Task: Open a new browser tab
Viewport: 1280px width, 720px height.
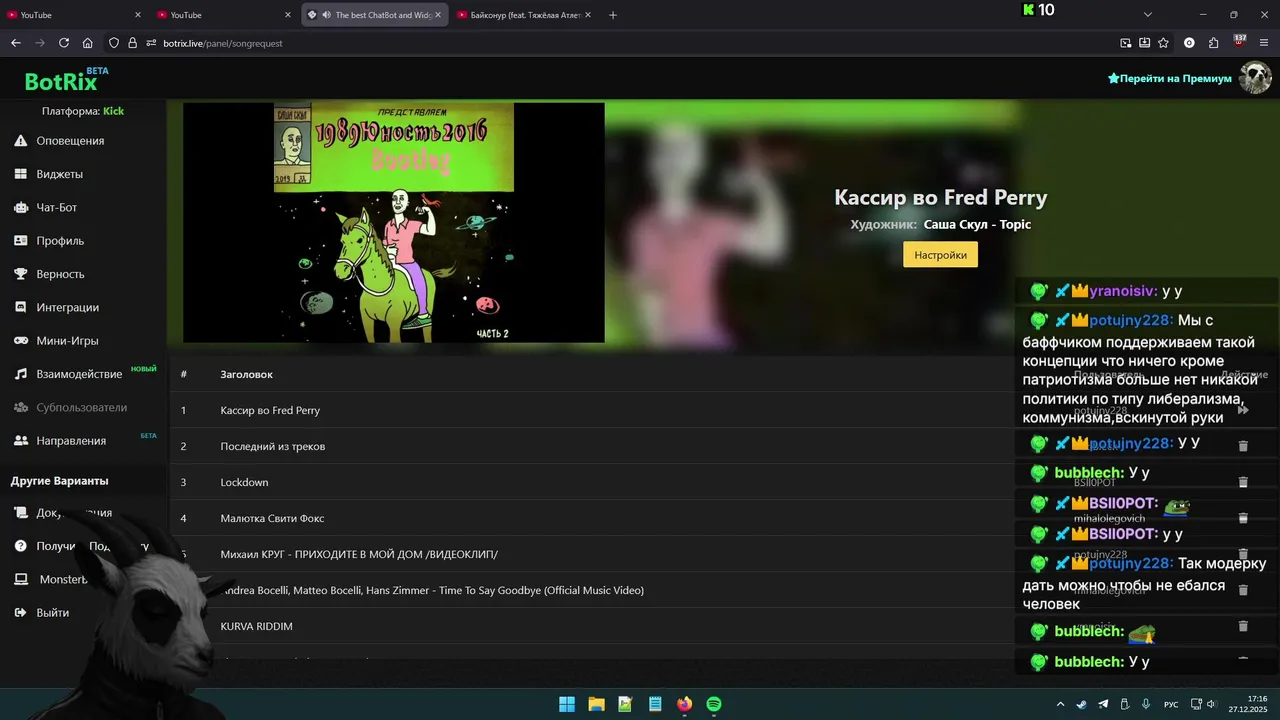Action: click(x=613, y=15)
